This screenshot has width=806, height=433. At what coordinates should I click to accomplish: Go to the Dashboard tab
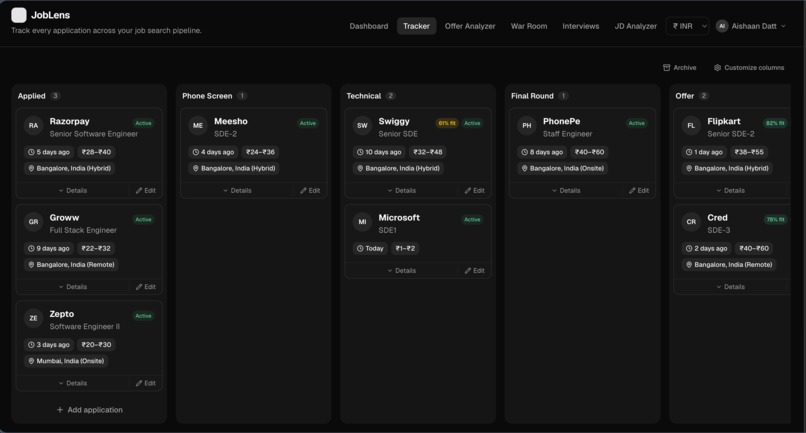(x=369, y=26)
